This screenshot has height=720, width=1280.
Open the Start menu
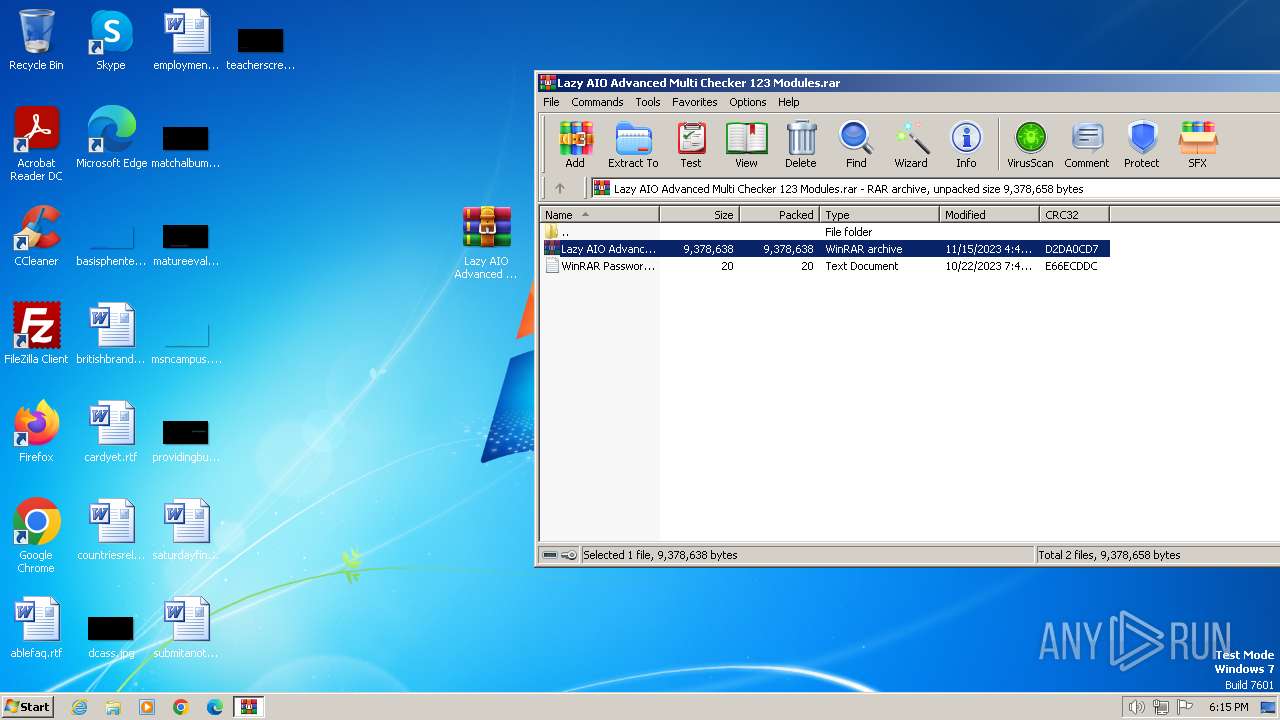[28, 706]
